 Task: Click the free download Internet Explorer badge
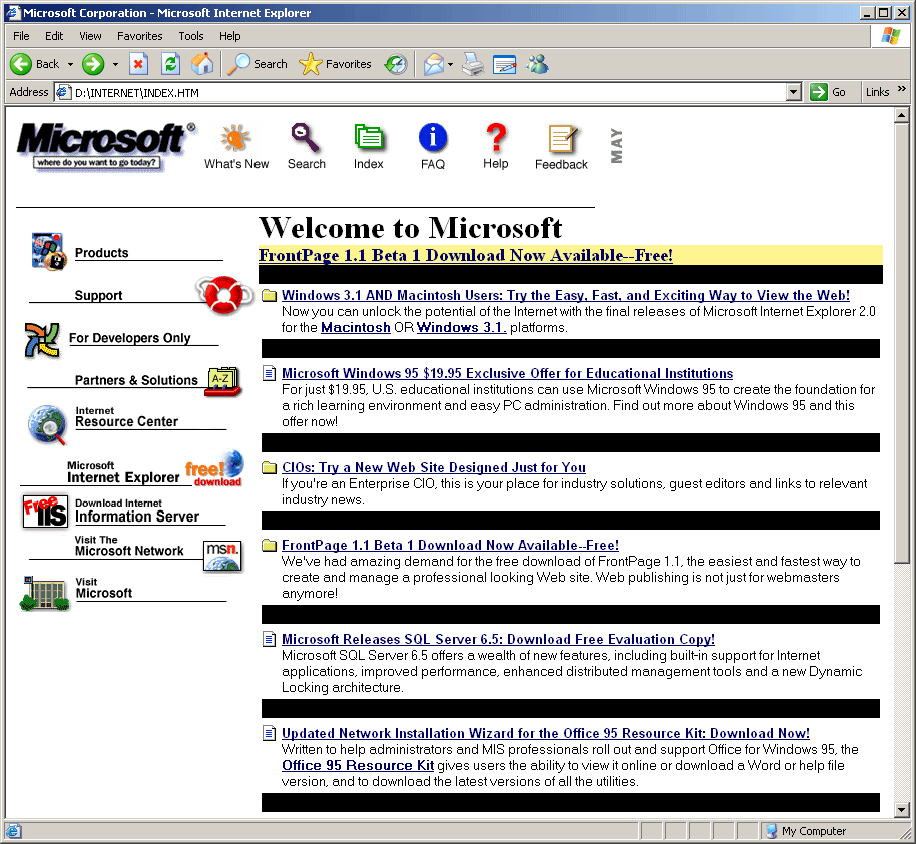coord(214,468)
